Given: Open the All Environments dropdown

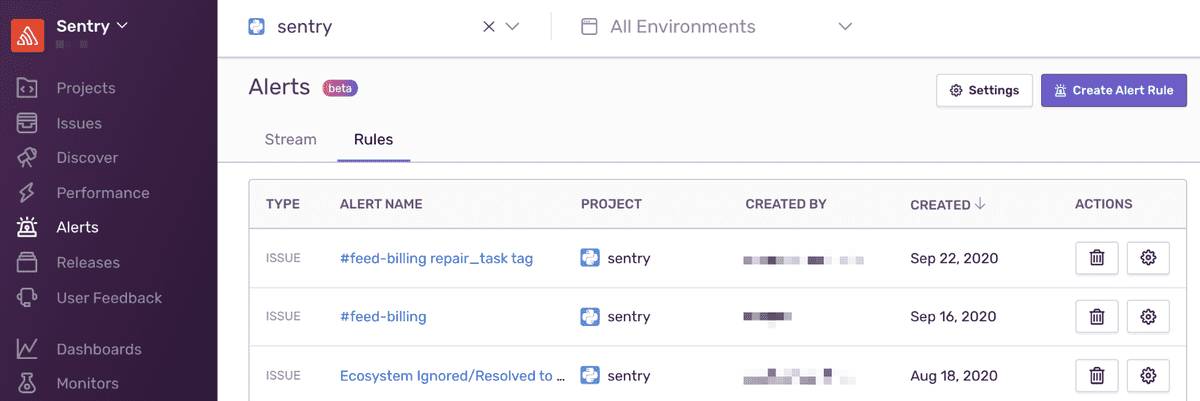Looking at the screenshot, I should click(x=716, y=27).
